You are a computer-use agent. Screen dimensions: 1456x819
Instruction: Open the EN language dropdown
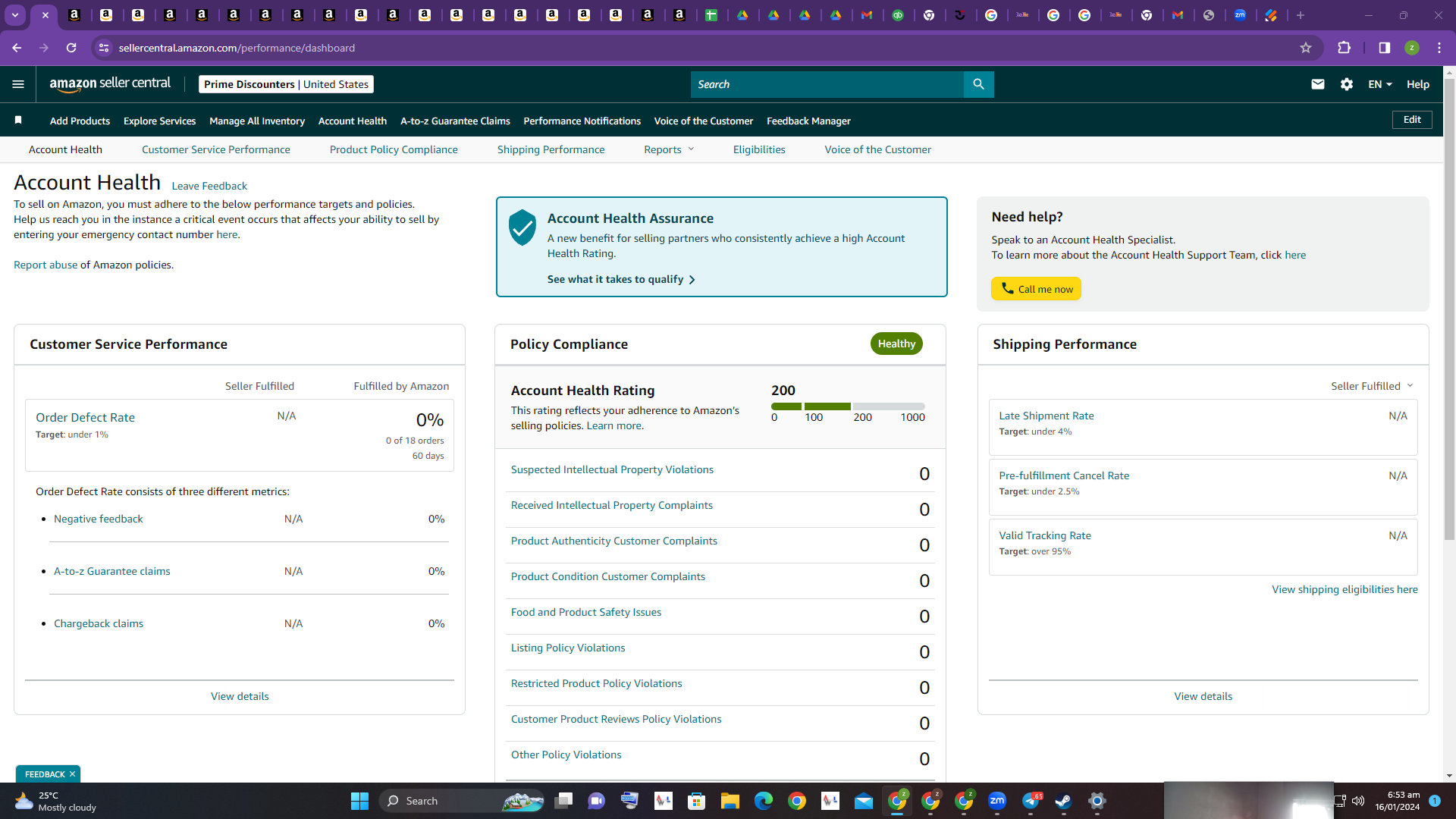tap(1380, 84)
